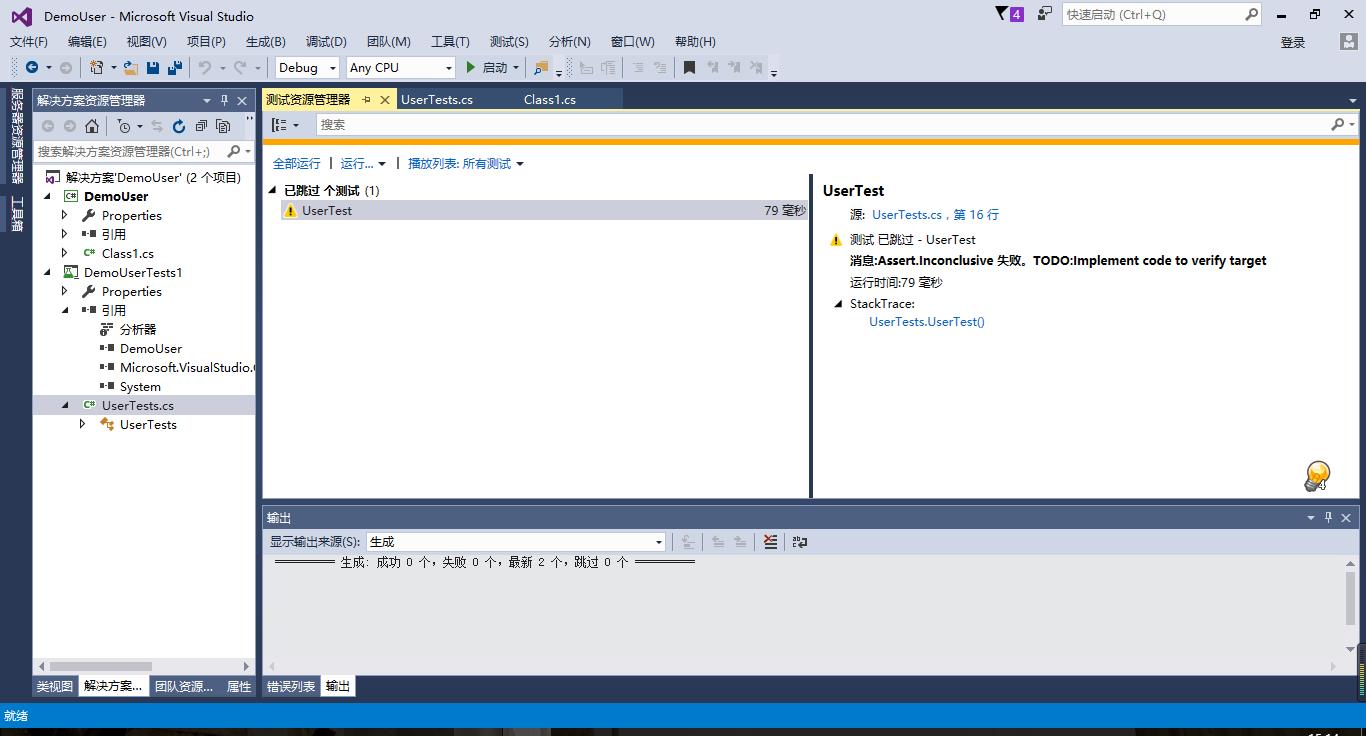Viewport: 1366px width, 736px height.
Task: Collapse all nodes in Solution Explorer
Action: (201, 126)
